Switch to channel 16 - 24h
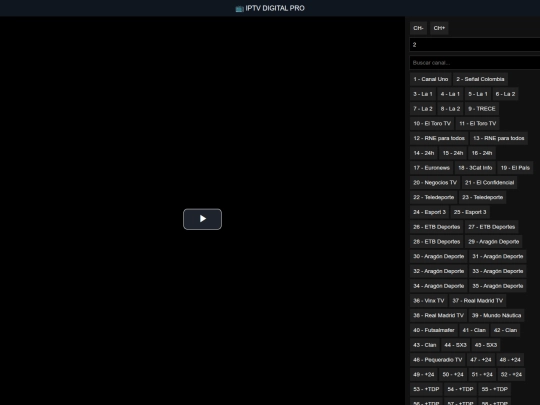This screenshot has height=405, width=540. pos(482,153)
